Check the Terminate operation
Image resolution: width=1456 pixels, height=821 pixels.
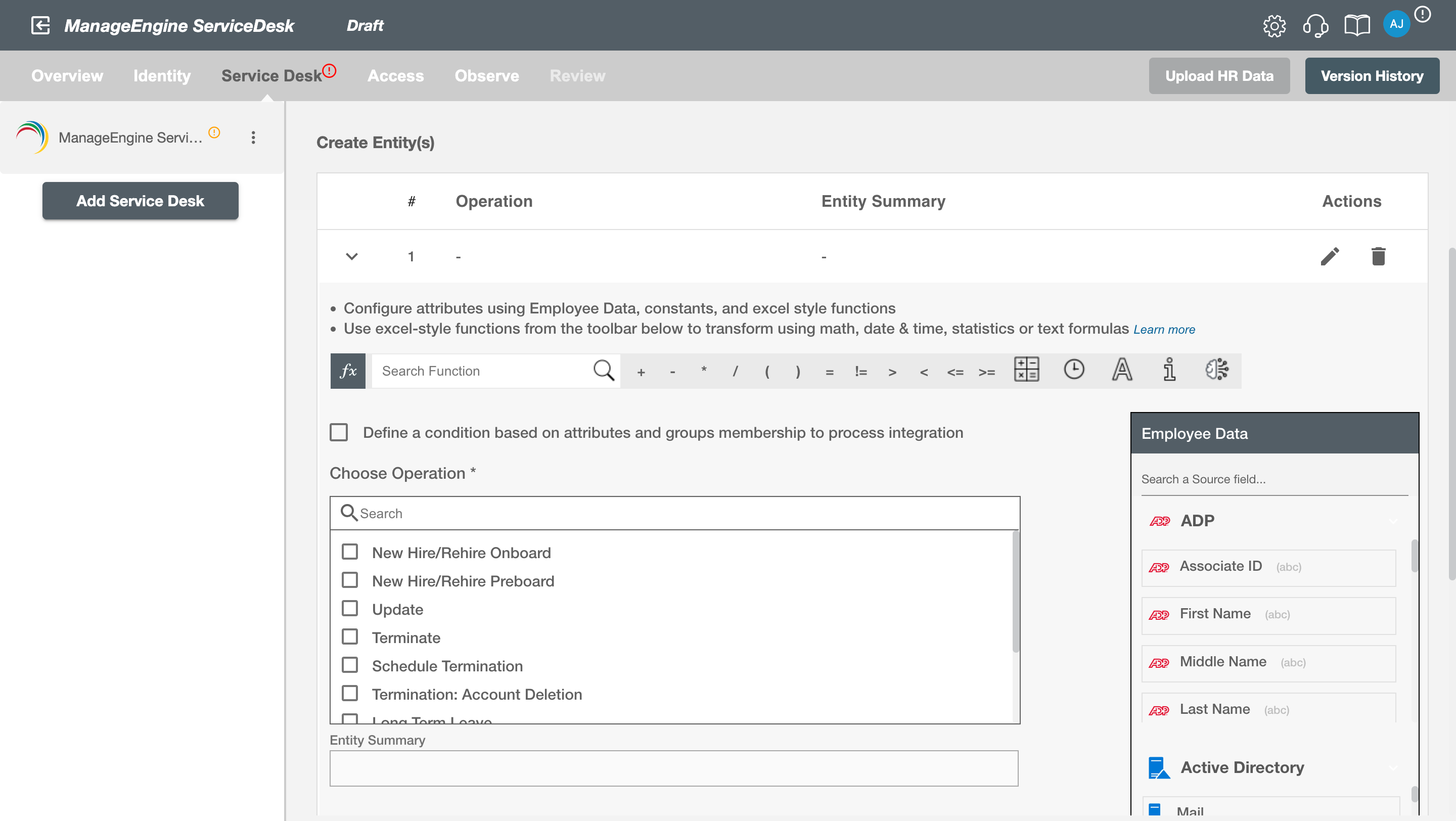click(x=350, y=636)
